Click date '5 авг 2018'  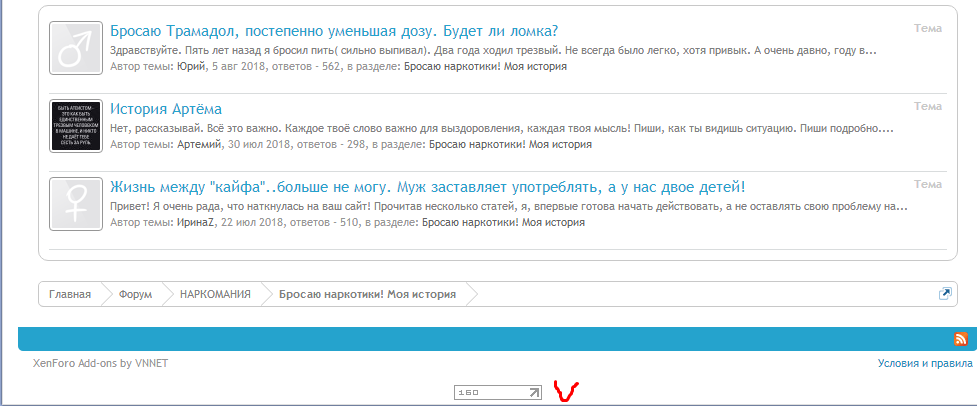238,66
